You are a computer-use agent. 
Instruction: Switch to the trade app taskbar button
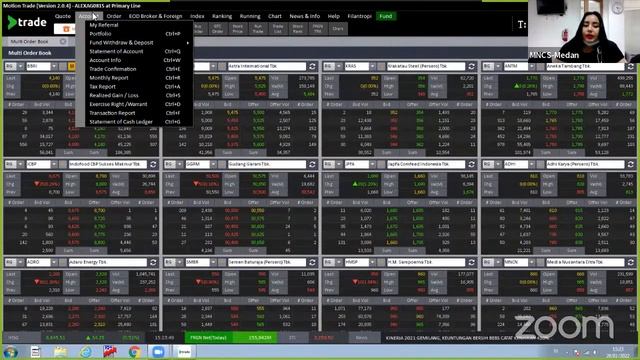click(x=184, y=351)
